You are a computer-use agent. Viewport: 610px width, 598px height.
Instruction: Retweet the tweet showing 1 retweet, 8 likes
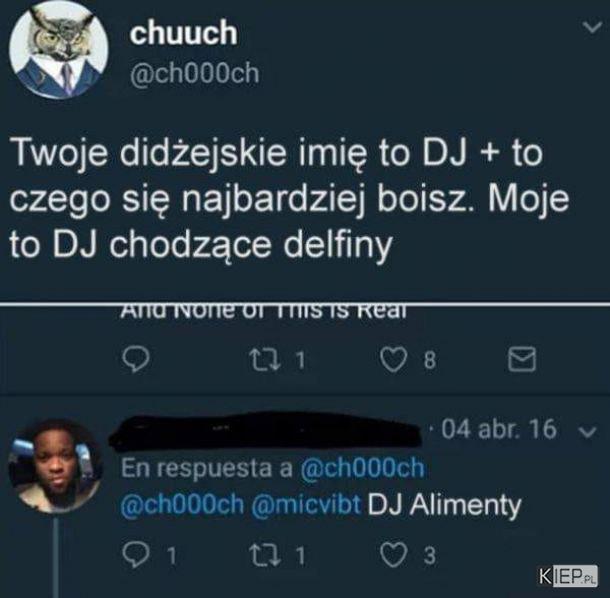[265, 360]
